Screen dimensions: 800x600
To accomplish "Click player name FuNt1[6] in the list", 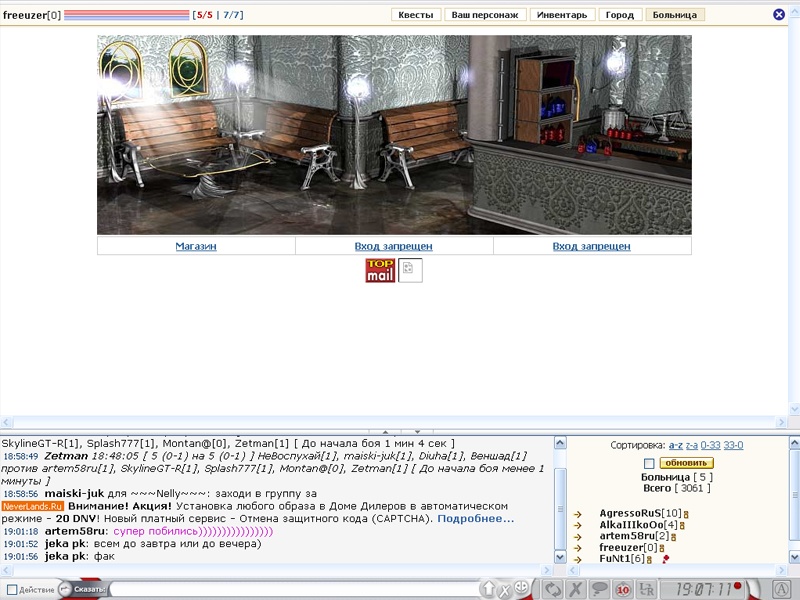I will click(x=622, y=558).
